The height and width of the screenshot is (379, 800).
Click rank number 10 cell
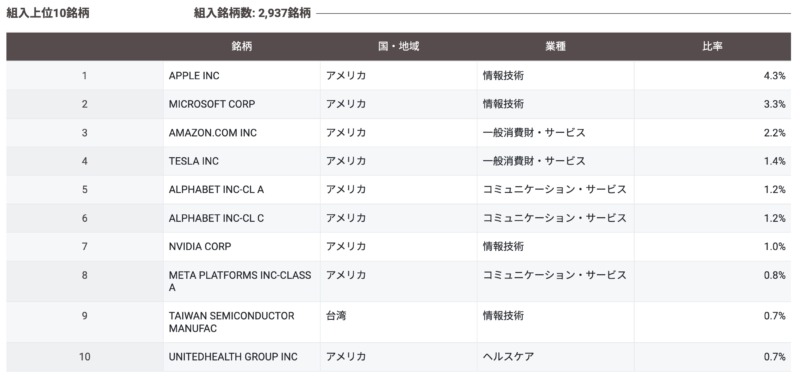click(85, 357)
